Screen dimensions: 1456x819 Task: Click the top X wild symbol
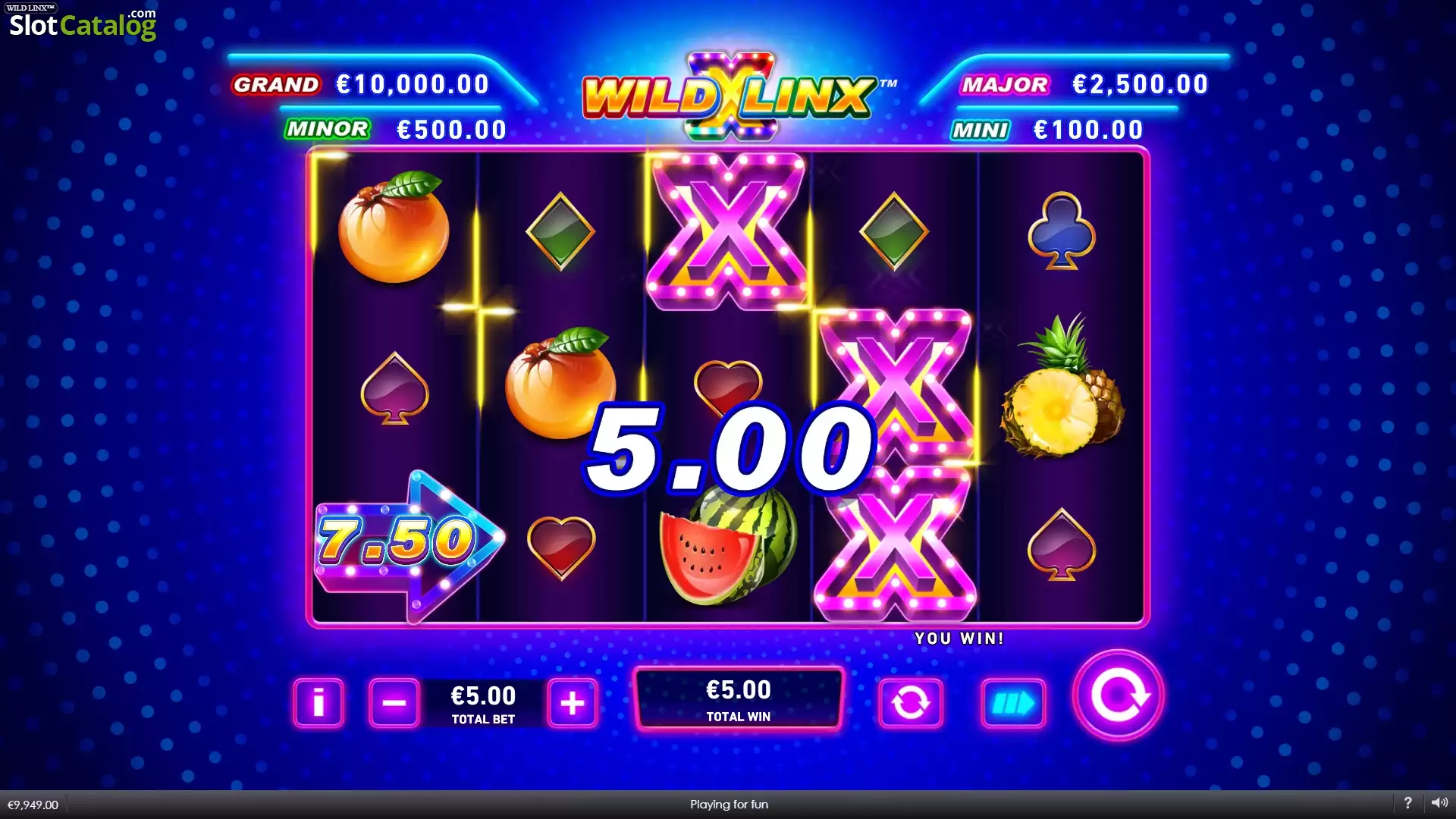pyautogui.click(x=728, y=231)
